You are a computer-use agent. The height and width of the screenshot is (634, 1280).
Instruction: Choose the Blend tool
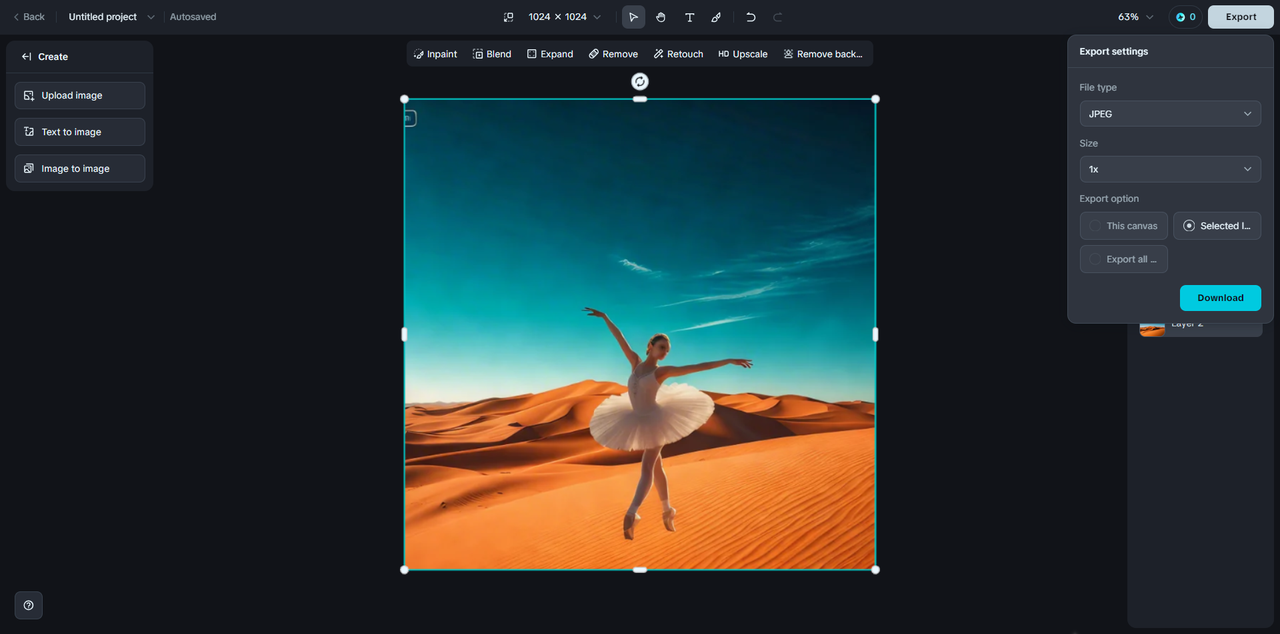[492, 54]
